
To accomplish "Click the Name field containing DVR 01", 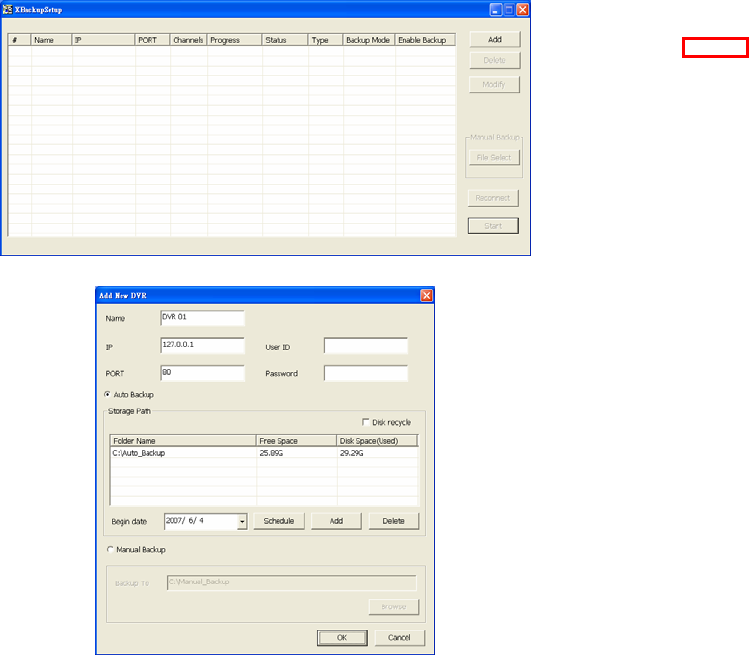I will pos(203,318).
